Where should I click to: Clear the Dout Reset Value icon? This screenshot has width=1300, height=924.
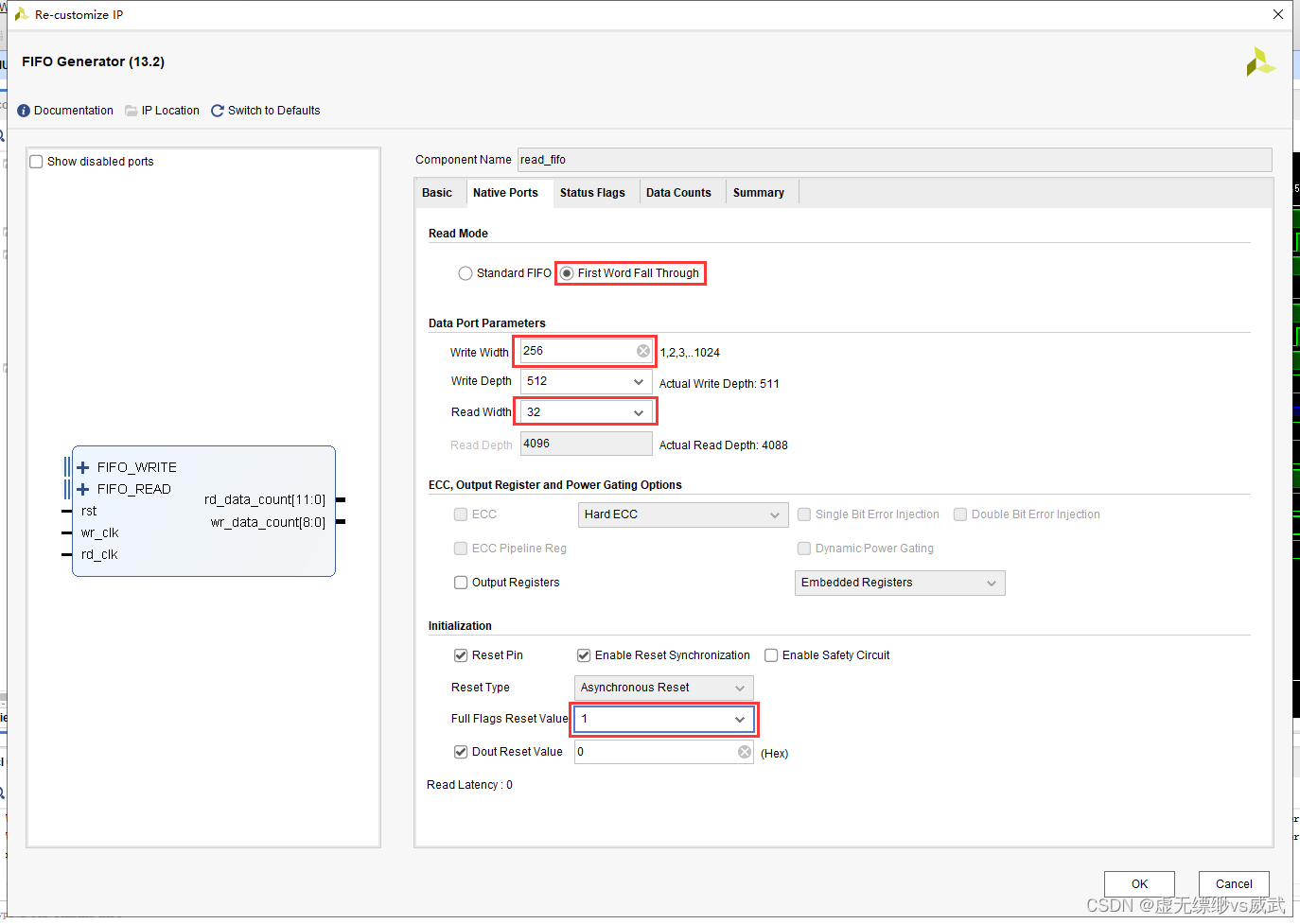(745, 752)
